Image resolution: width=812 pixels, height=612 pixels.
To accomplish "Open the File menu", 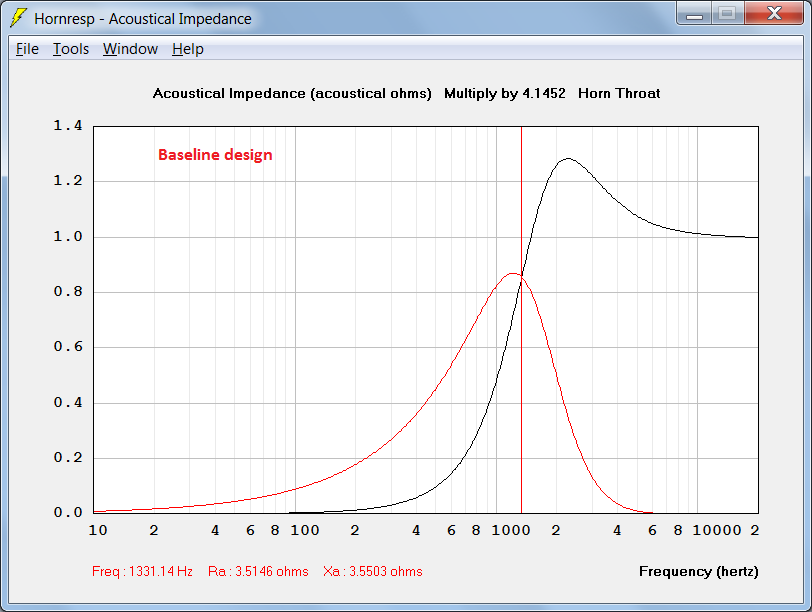I will (27, 49).
